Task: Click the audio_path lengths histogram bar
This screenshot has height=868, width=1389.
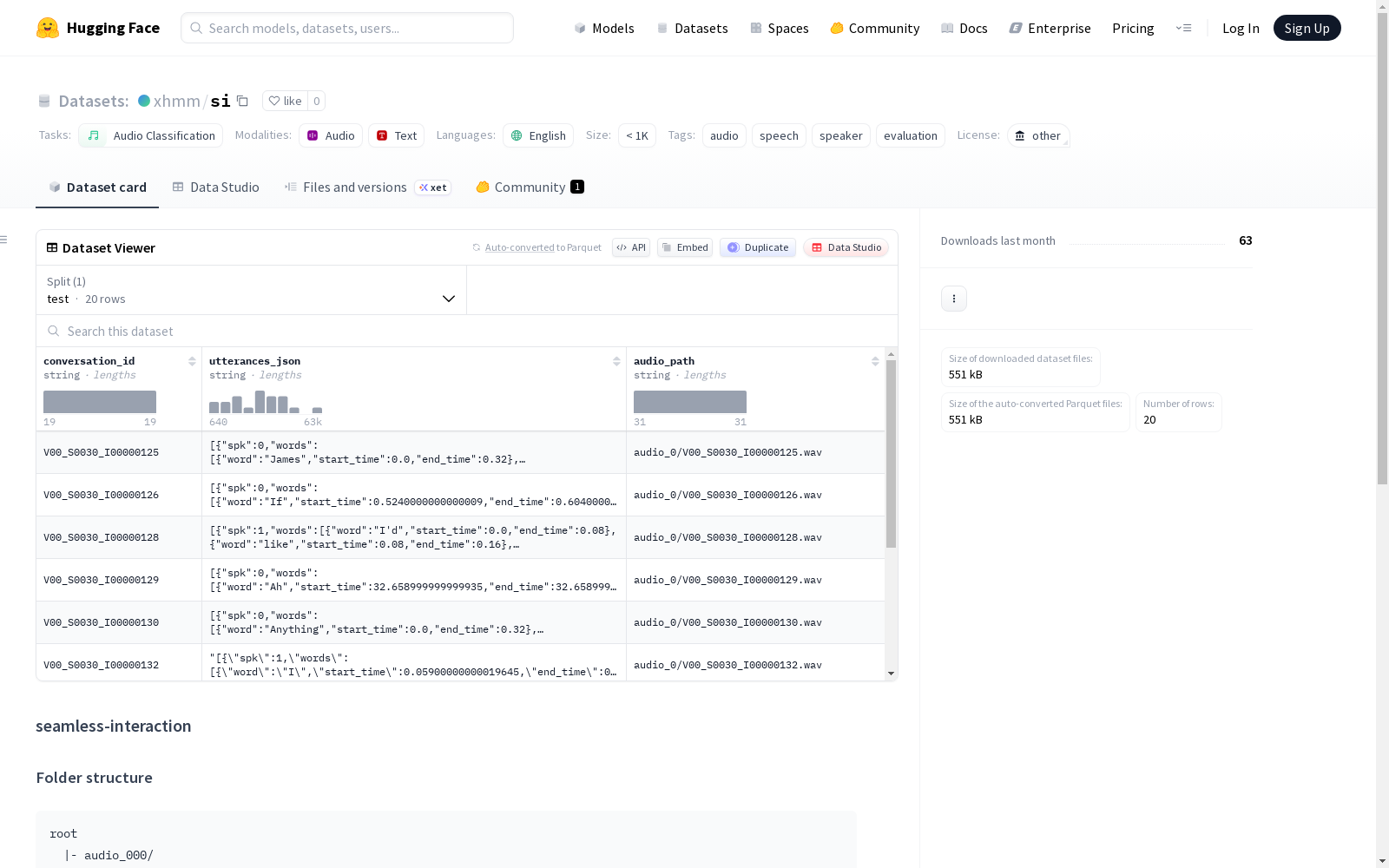Action: pos(690,402)
